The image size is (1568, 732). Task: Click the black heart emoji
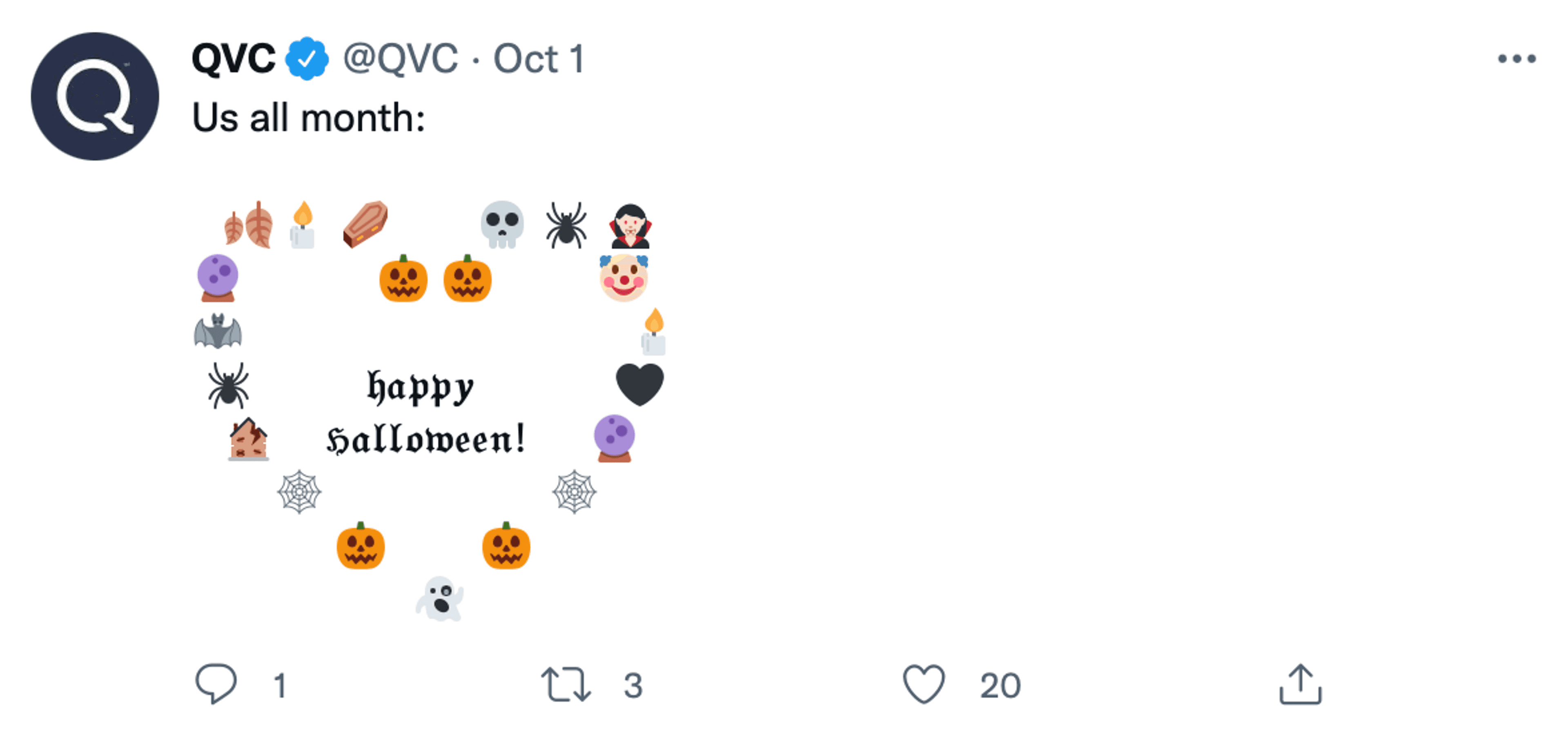coord(640,384)
